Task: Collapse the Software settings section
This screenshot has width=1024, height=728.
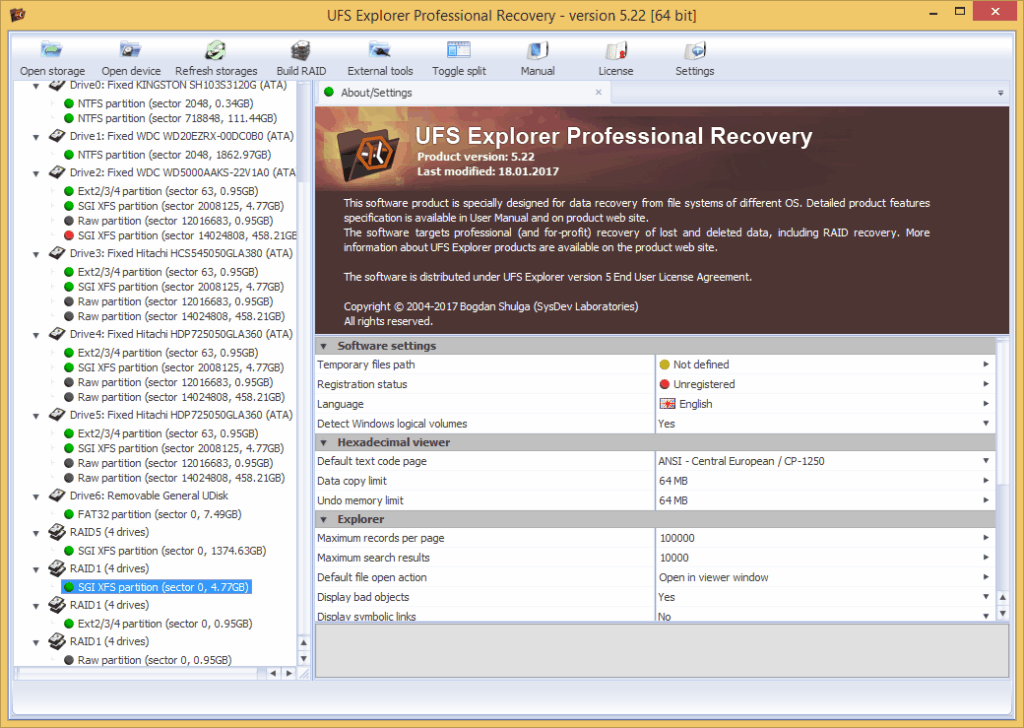Action: [x=323, y=346]
